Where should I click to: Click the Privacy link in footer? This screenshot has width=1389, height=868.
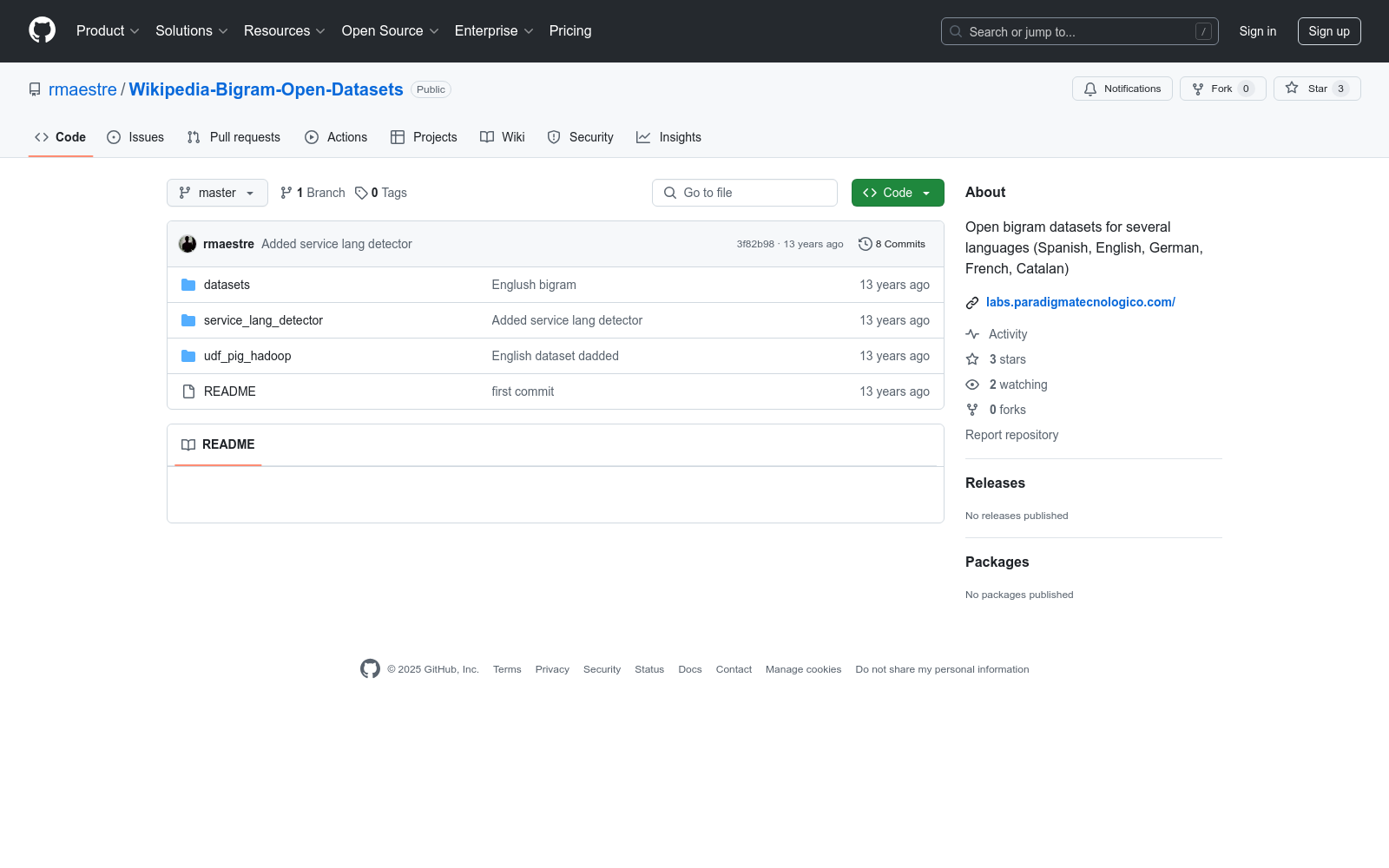[x=552, y=669]
